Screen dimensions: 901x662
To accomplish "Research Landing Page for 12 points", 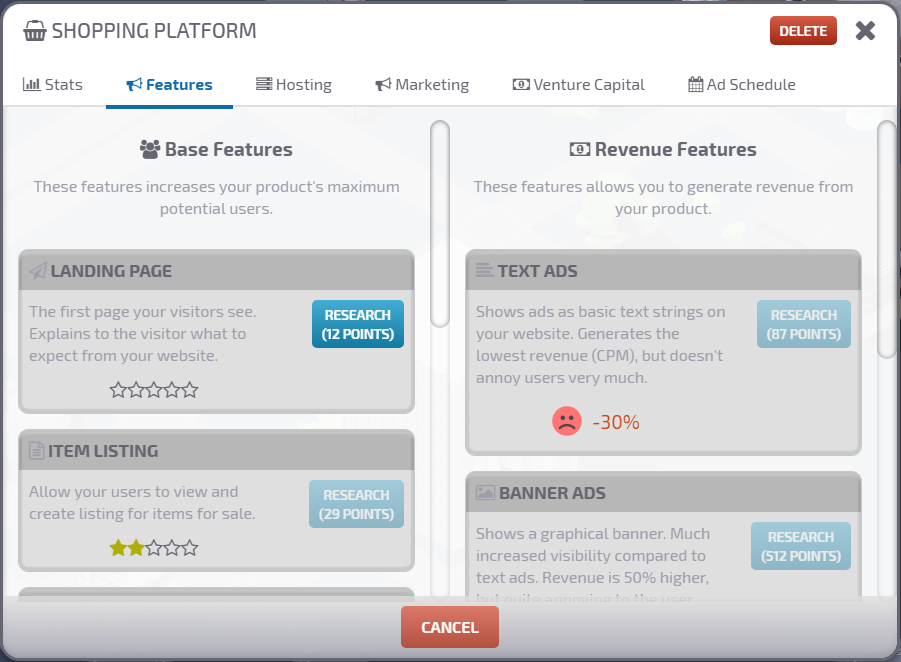I will (x=357, y=324).
